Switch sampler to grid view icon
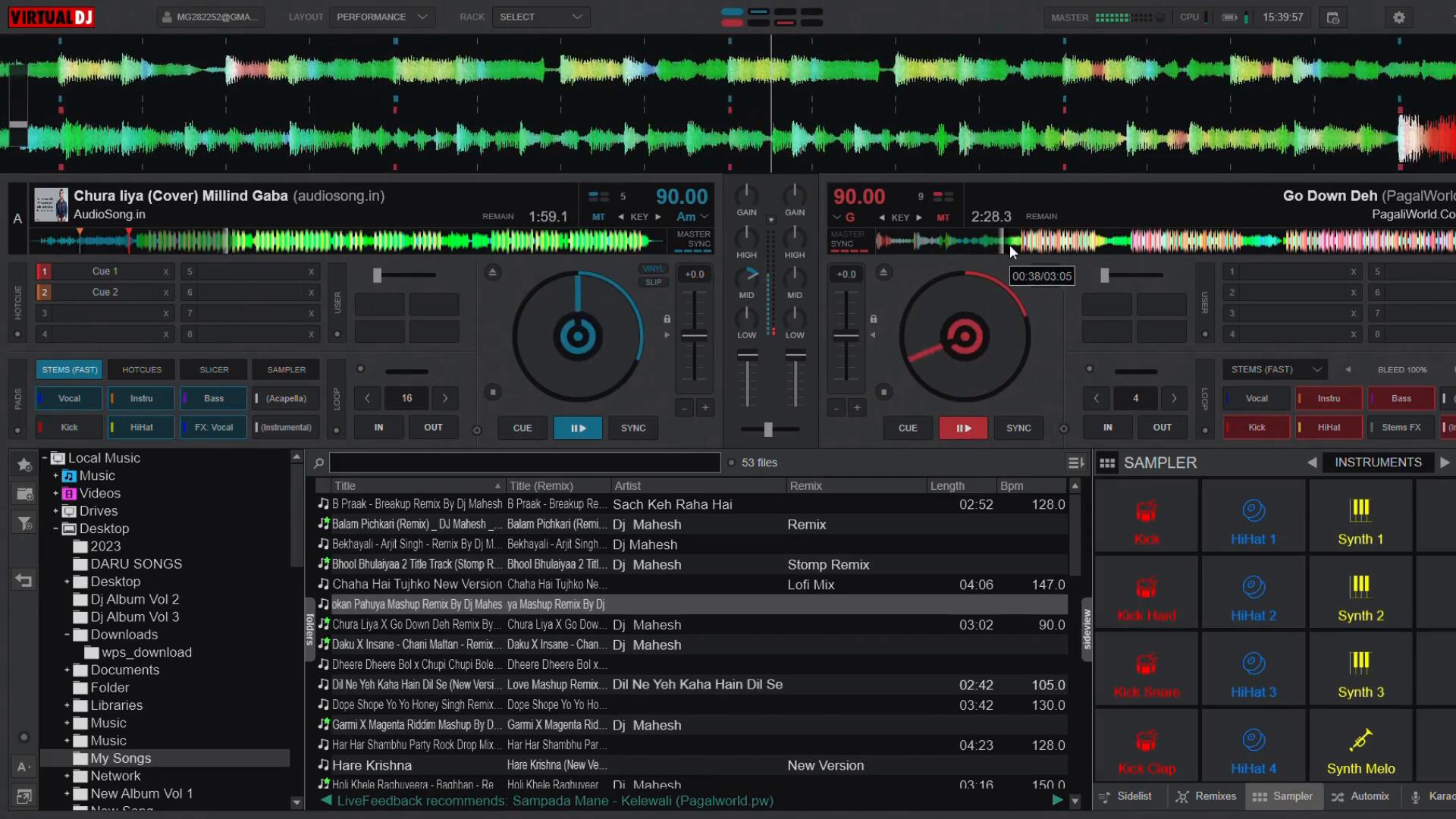 (1107, 463)
